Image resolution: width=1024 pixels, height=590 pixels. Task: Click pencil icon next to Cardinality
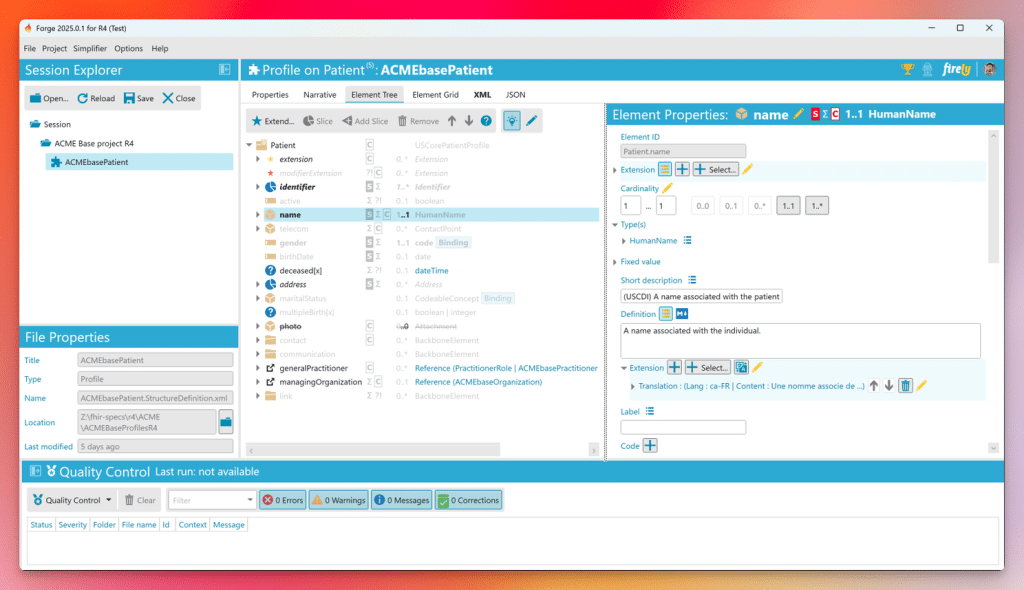pos(667,188)
